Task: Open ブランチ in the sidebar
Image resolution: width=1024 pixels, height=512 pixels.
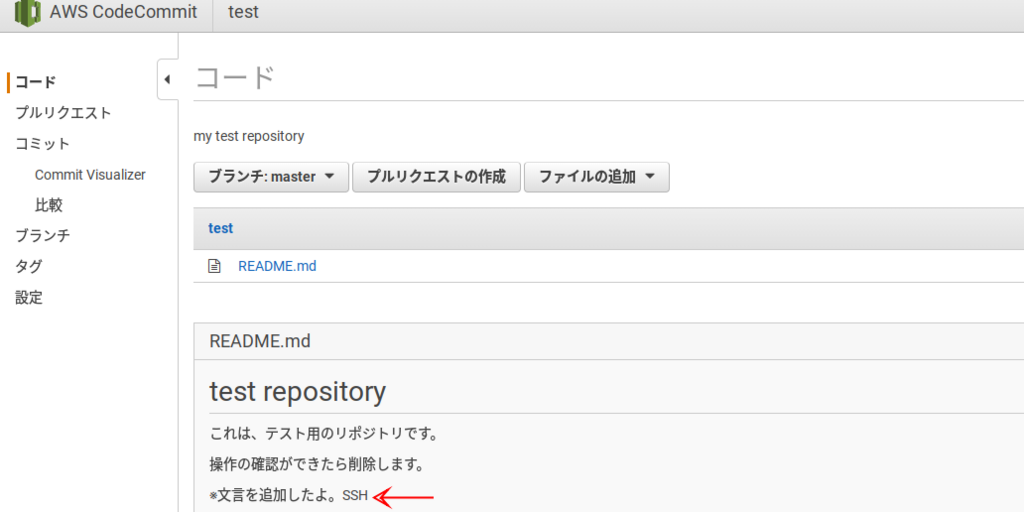Action: [x=42, y=236]
